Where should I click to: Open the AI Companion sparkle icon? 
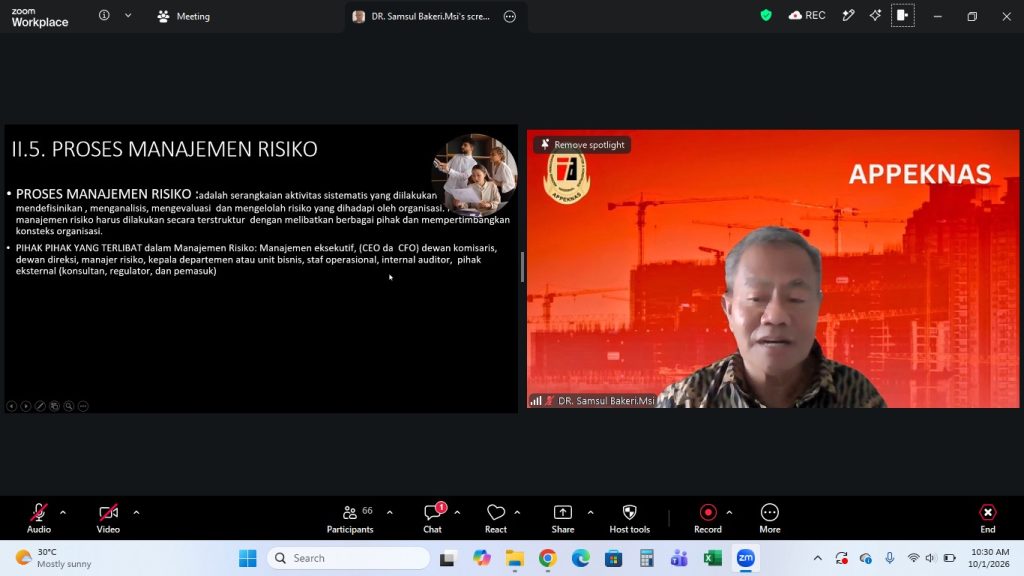[x=875, y=15]
